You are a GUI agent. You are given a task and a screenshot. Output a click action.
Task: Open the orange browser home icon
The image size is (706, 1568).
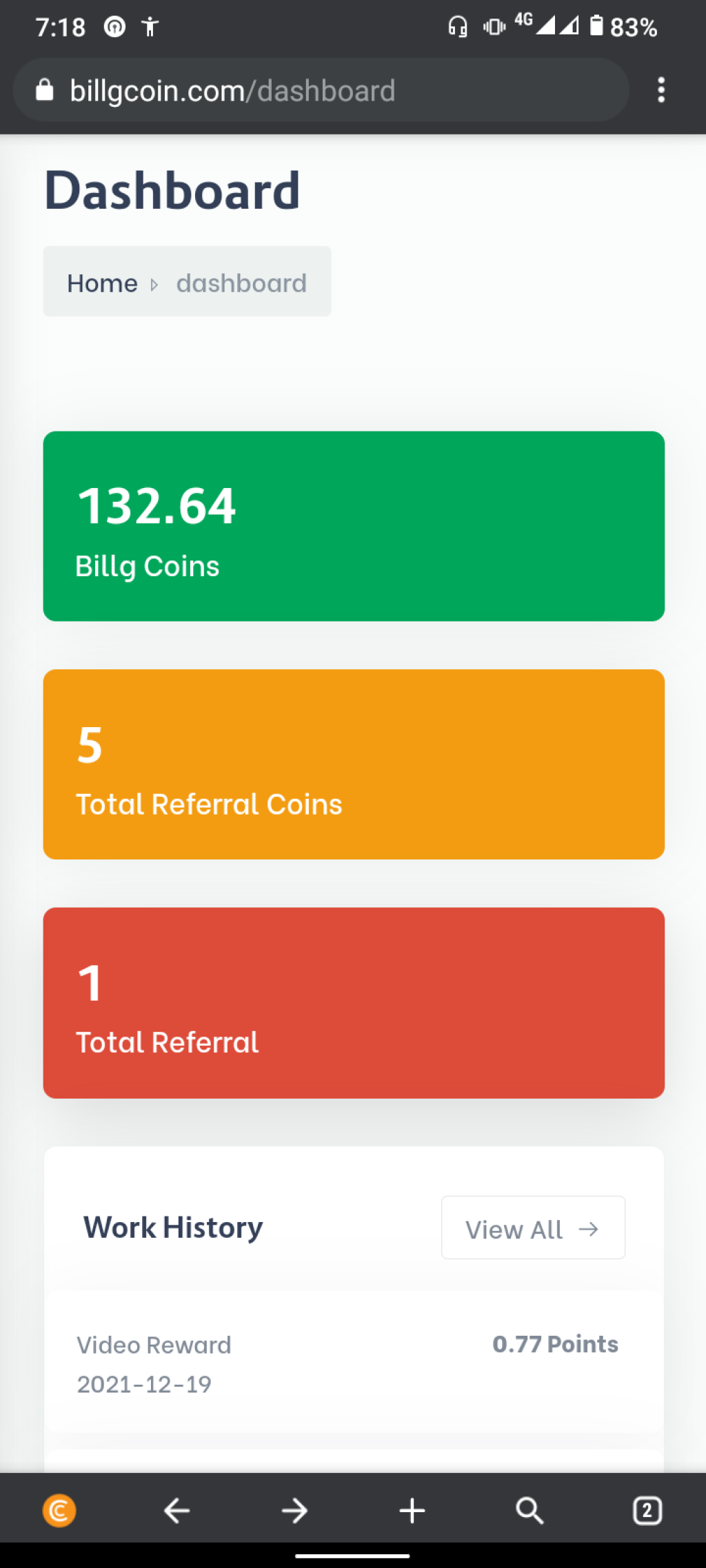point(59,1511)
